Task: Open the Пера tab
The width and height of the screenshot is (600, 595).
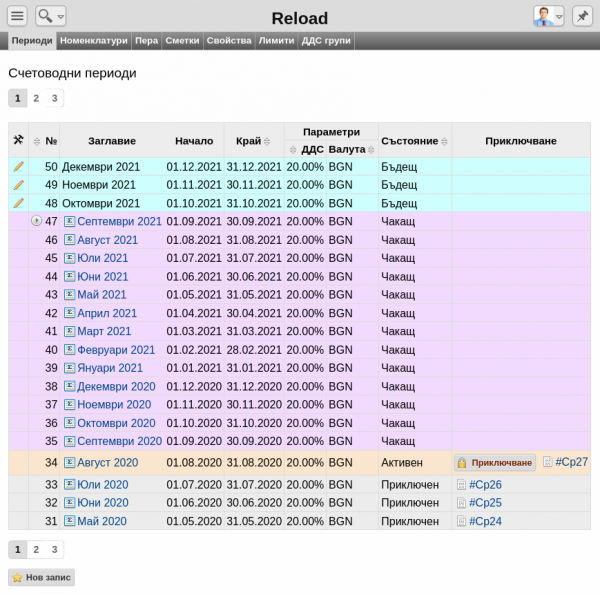Action: [x=147, y=41]
